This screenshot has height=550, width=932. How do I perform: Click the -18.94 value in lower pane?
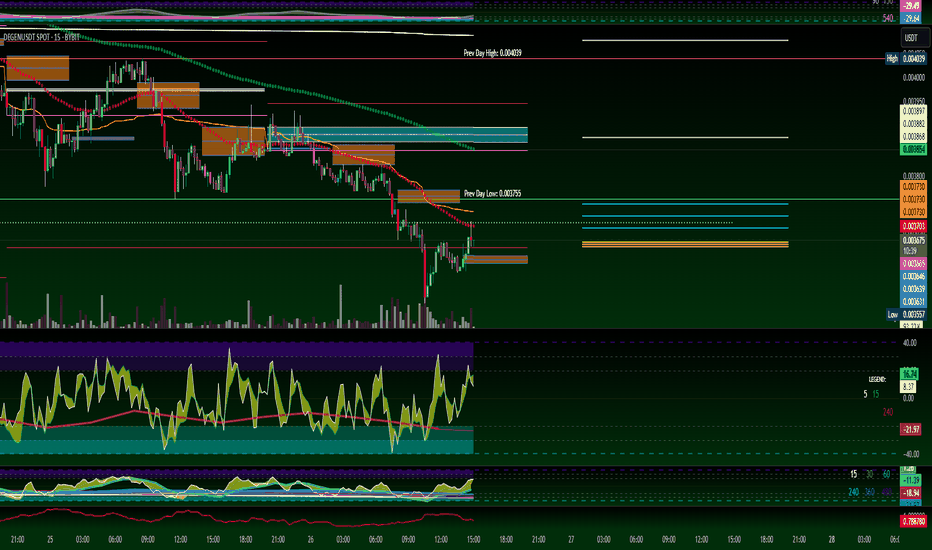tap(911, 493)
